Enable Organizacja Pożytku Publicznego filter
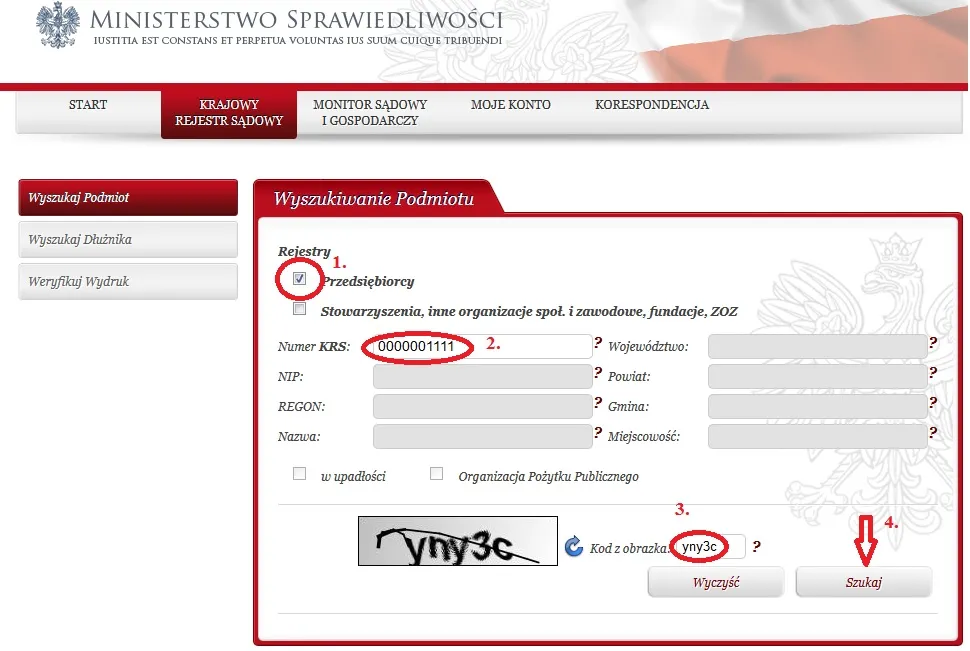The height and width of the screenshot is (651, 970). pos(436,473)
